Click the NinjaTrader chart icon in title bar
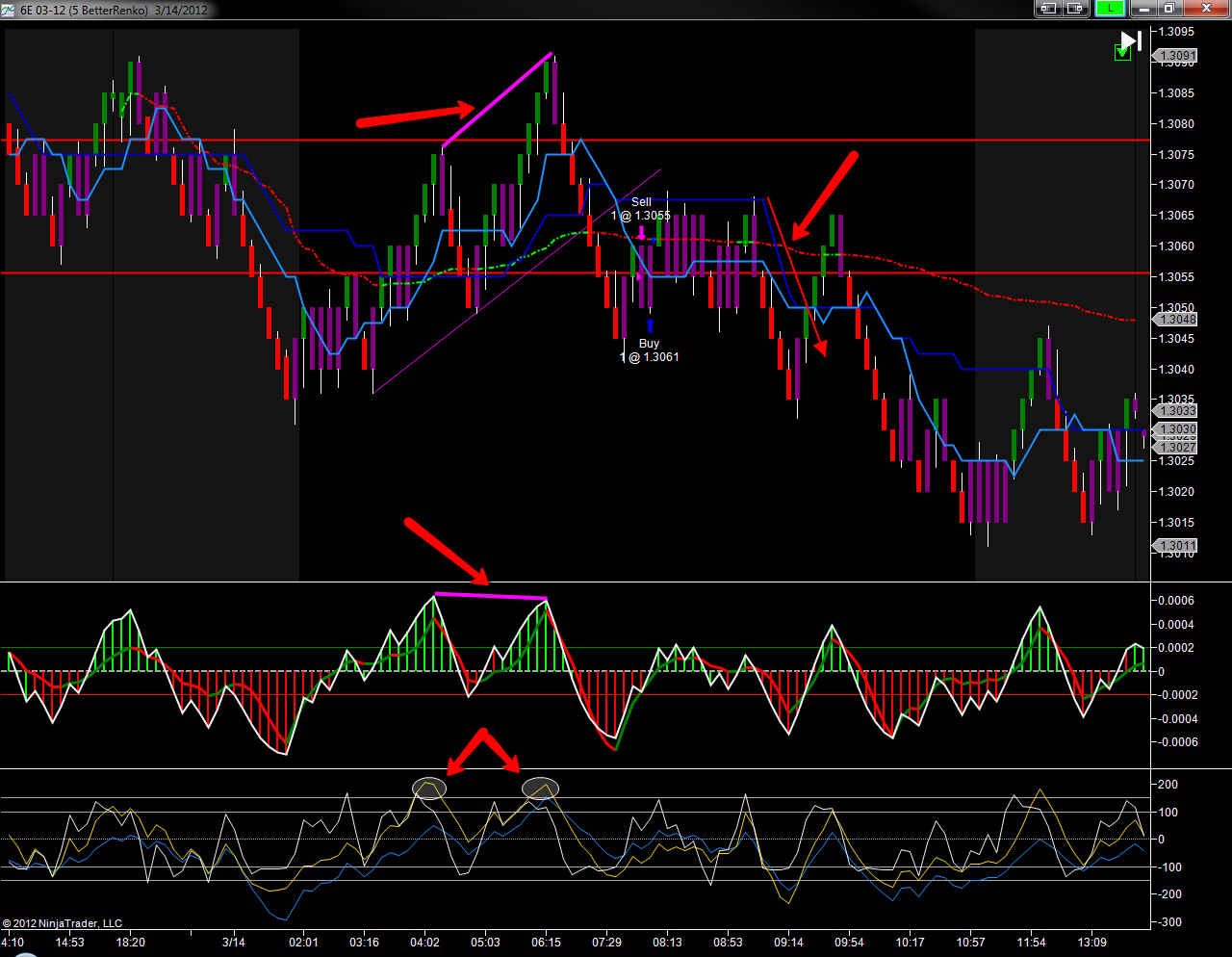This screenshot has height=957, width=1232. coord(8,10)
